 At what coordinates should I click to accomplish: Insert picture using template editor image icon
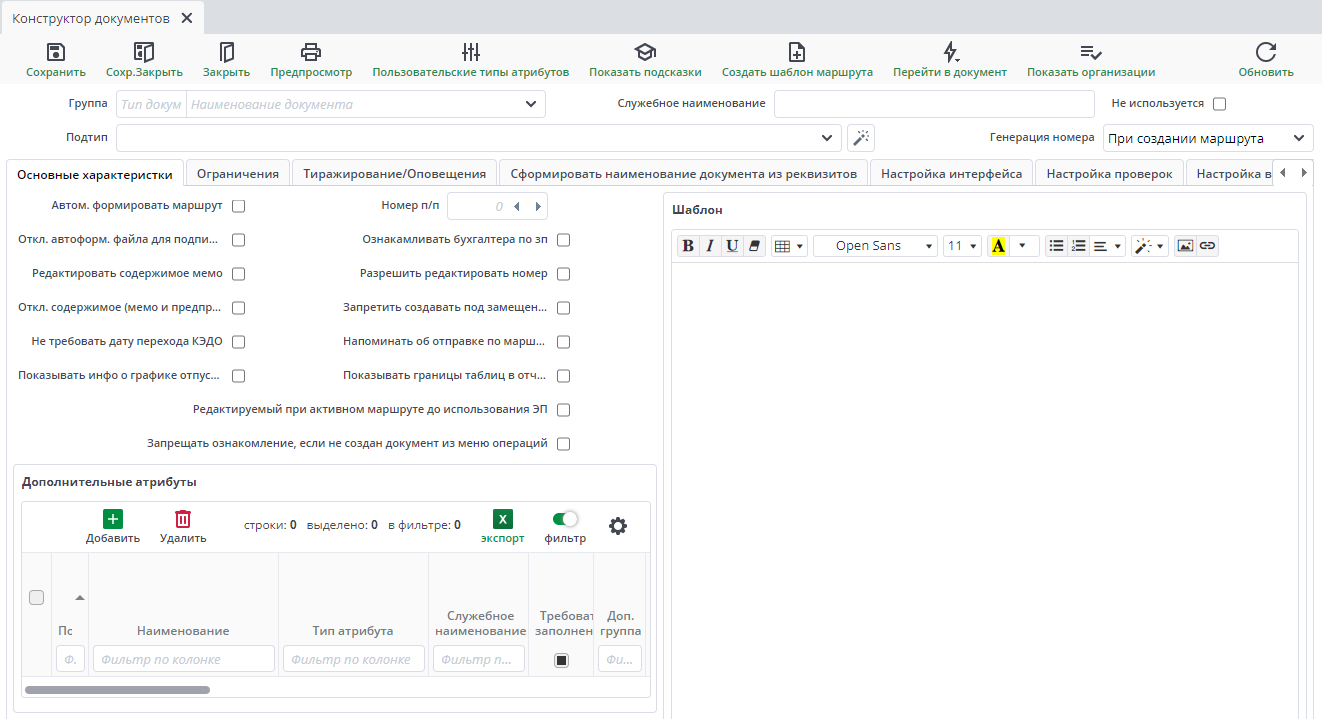(x=1185, y=246)
